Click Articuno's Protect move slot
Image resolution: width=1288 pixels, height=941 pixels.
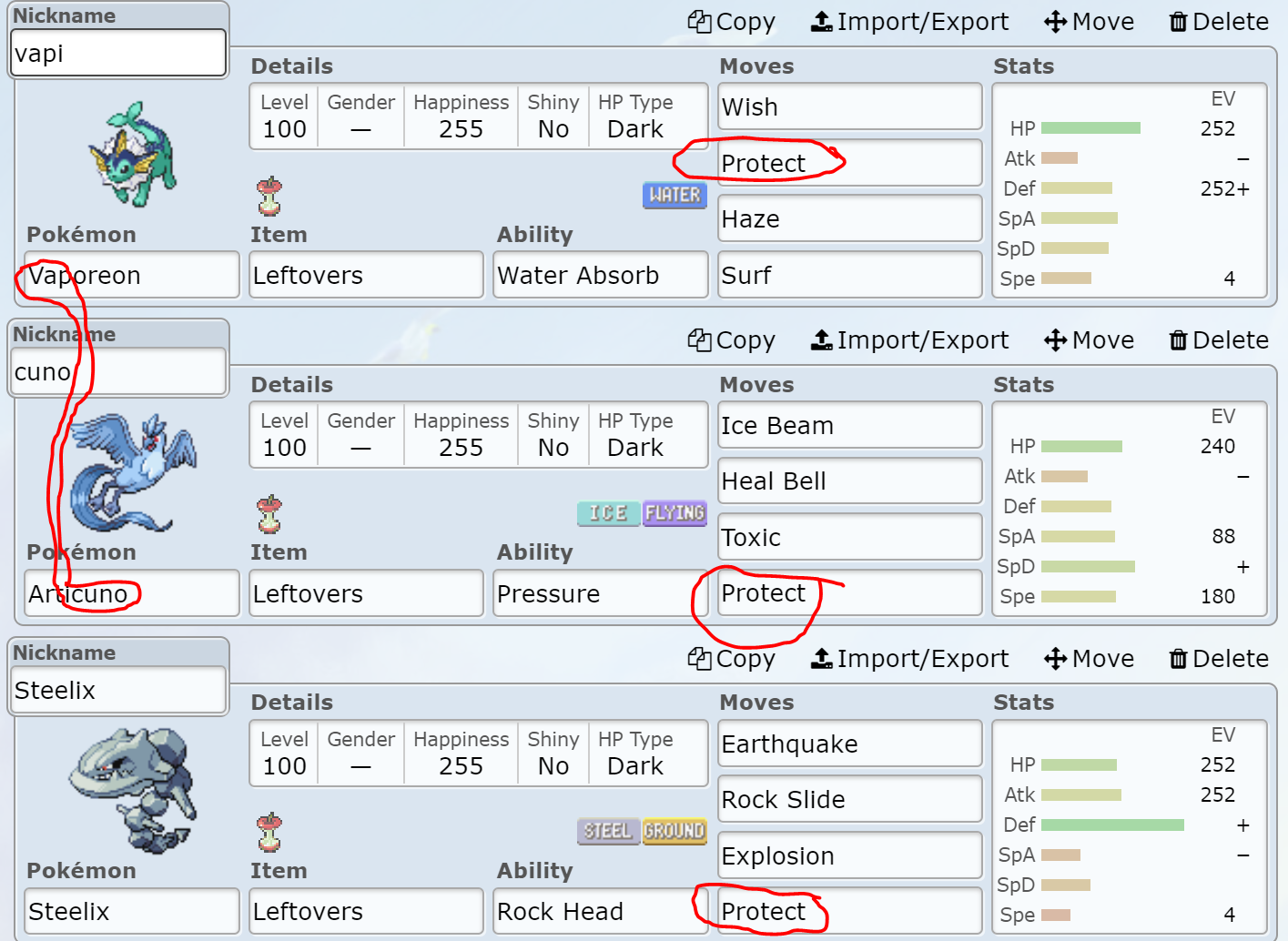850,592
